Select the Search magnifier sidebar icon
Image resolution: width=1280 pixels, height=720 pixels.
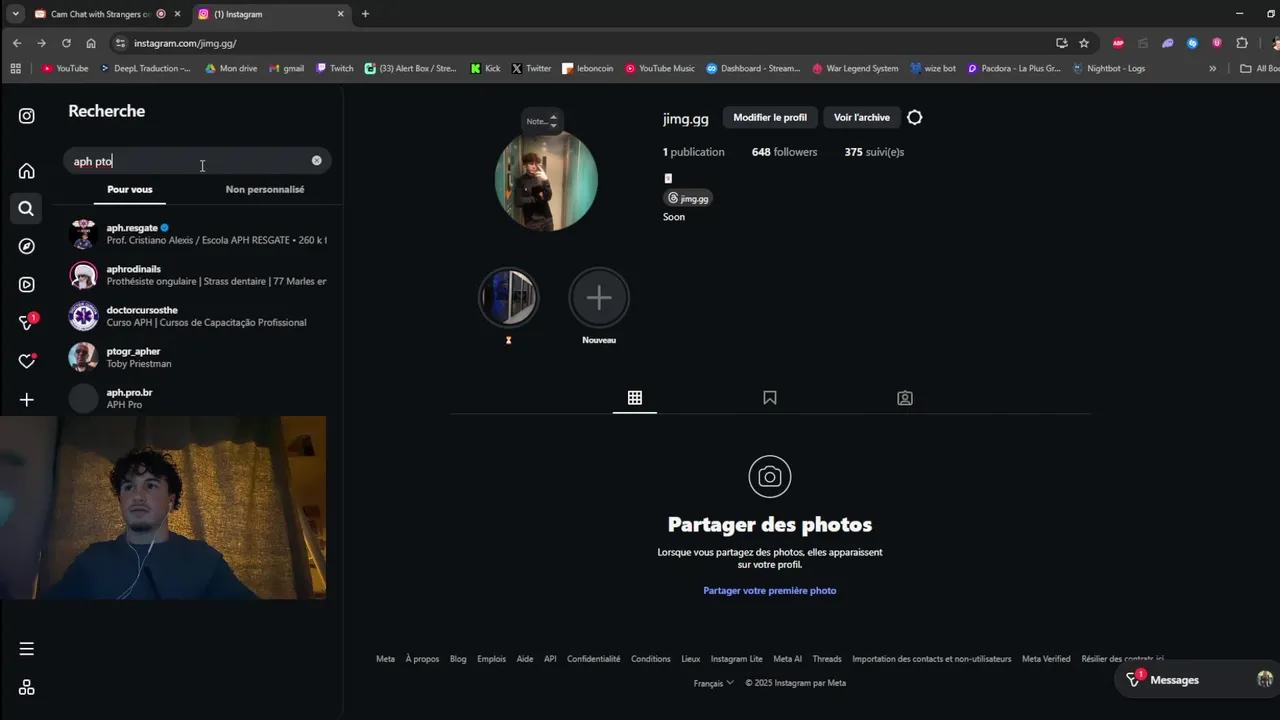pyautogui.click(x=27, y=209)
